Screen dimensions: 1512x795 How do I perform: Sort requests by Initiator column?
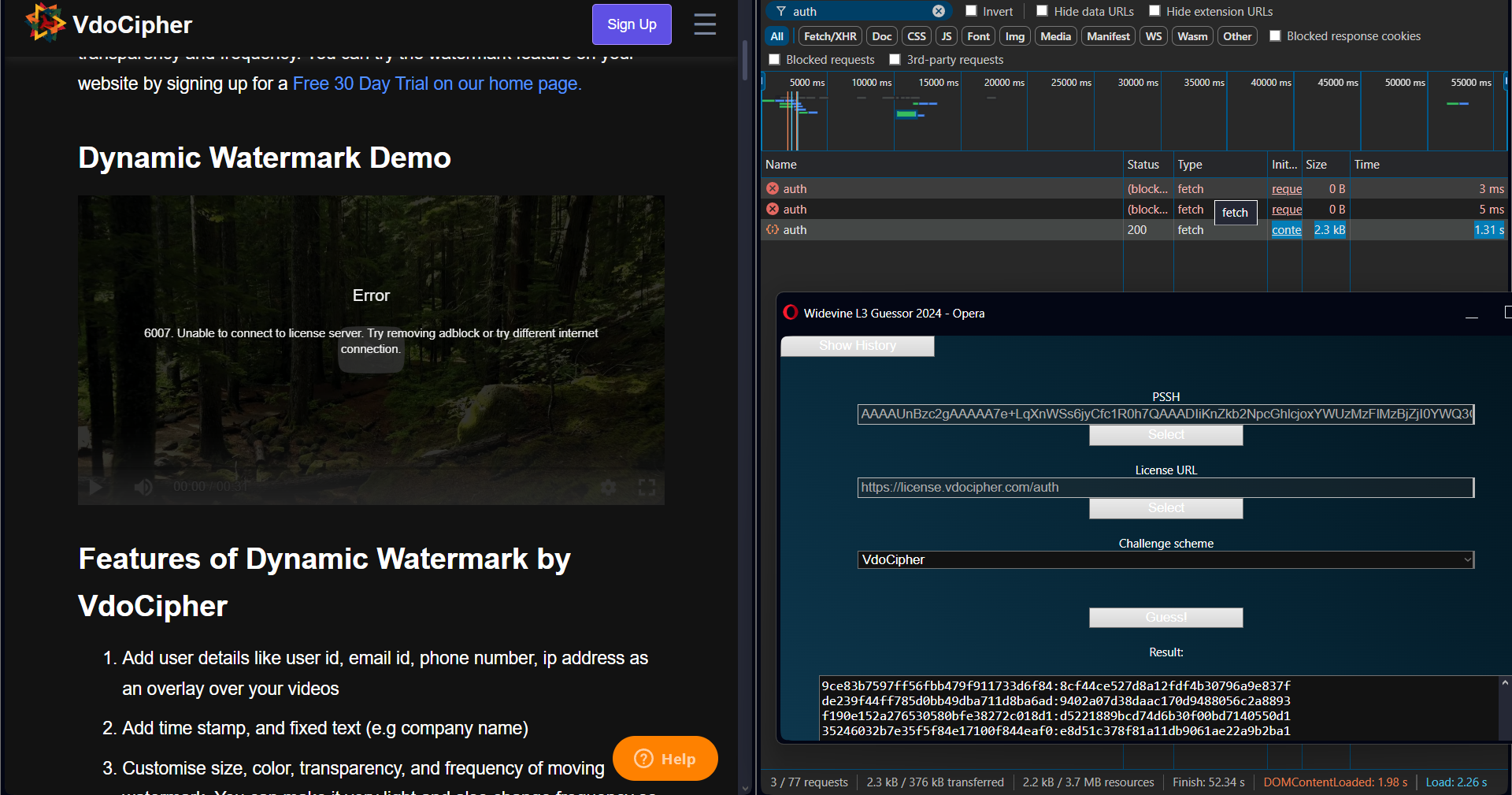[1284, 165]
